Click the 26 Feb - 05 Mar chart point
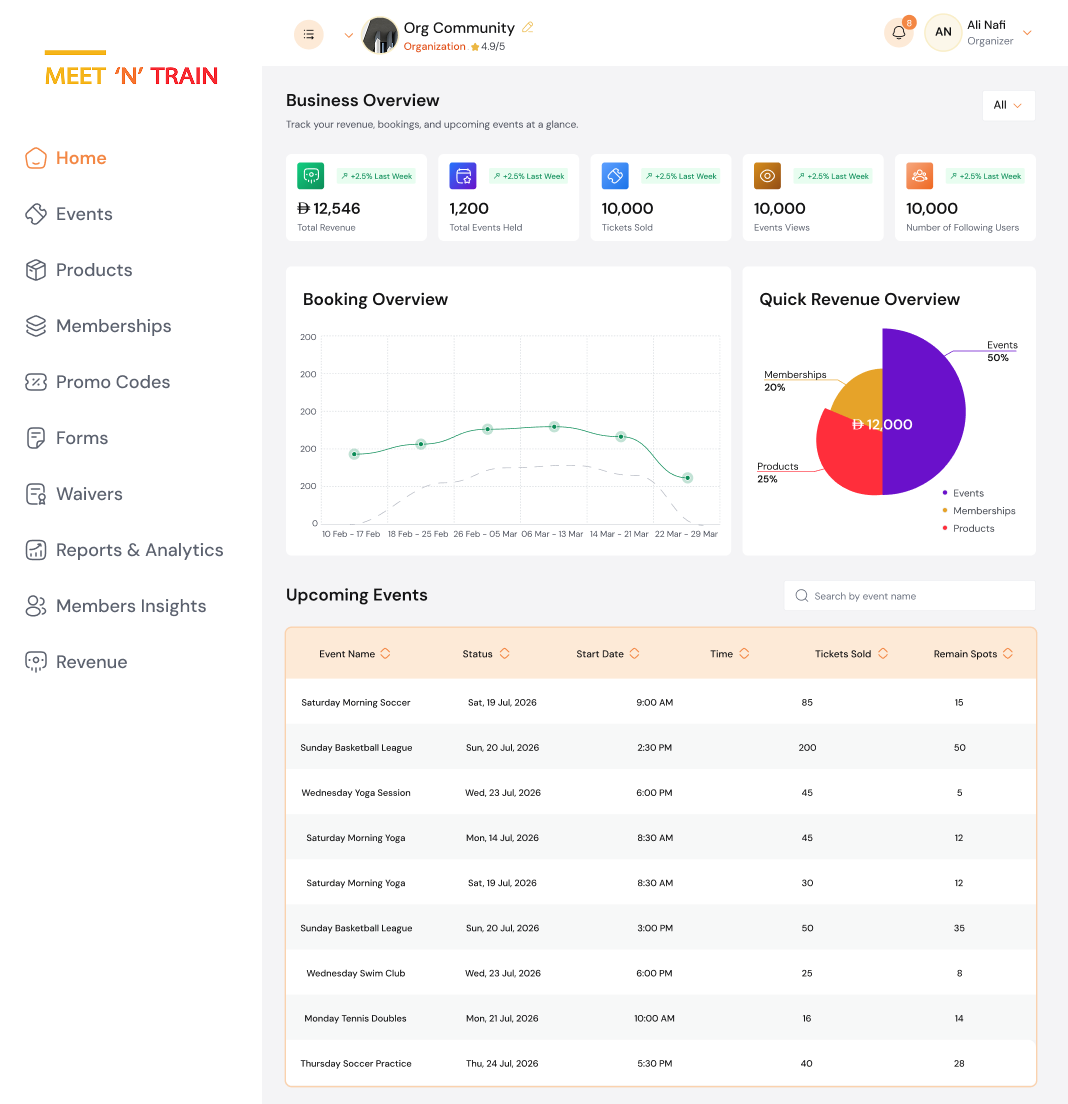The width and height of the screenshot is (1068, 1104). coord(487,429)
